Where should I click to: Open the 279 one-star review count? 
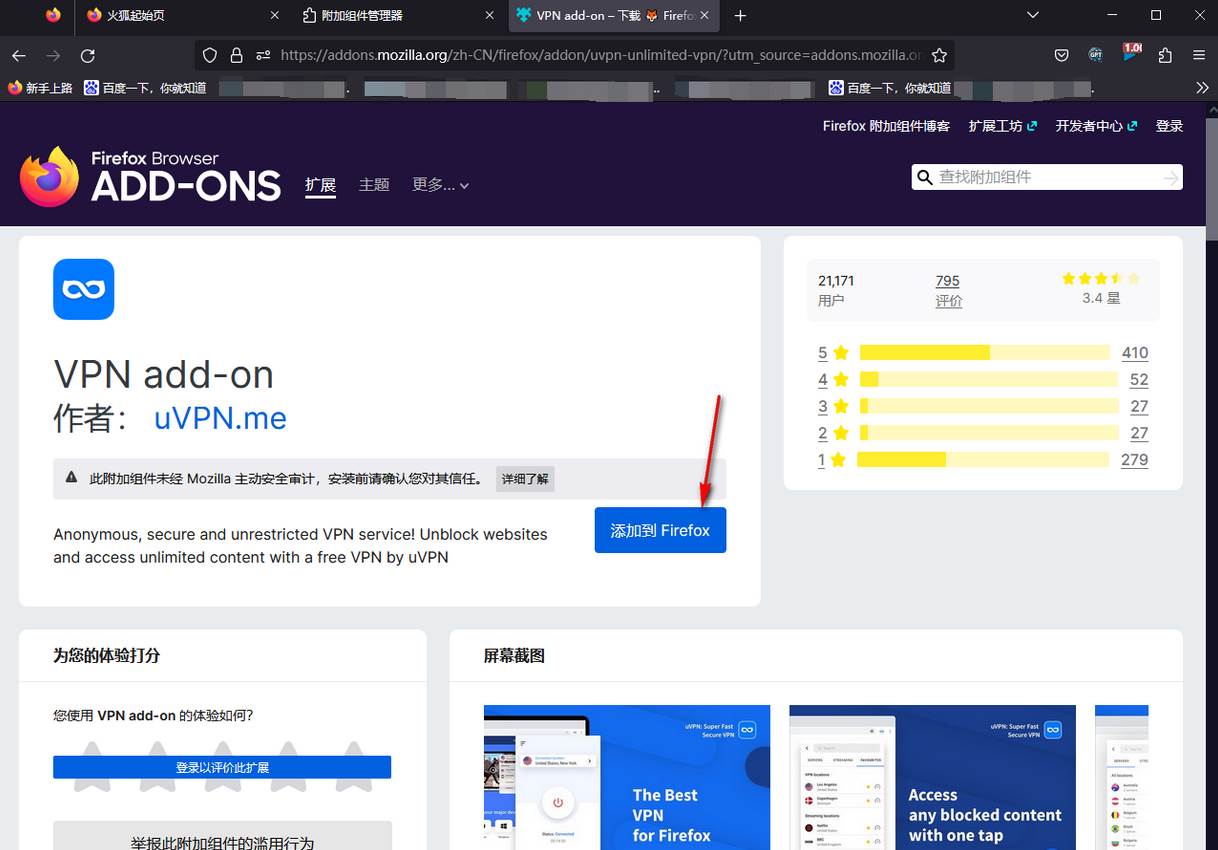tap(1135, 461)
